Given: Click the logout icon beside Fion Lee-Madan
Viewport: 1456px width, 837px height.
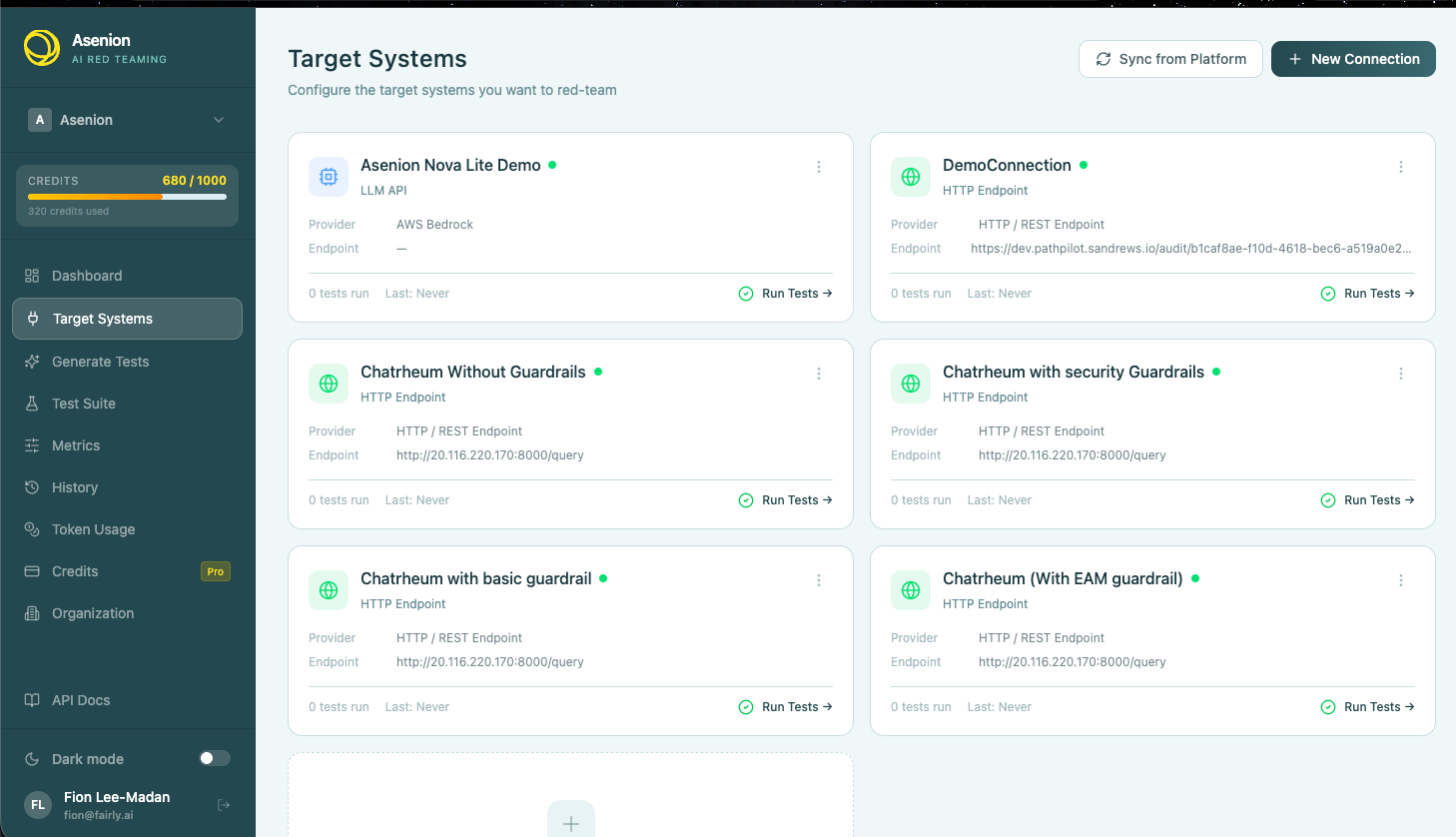Looking at the screenshot, I should [x=224, y=805].
